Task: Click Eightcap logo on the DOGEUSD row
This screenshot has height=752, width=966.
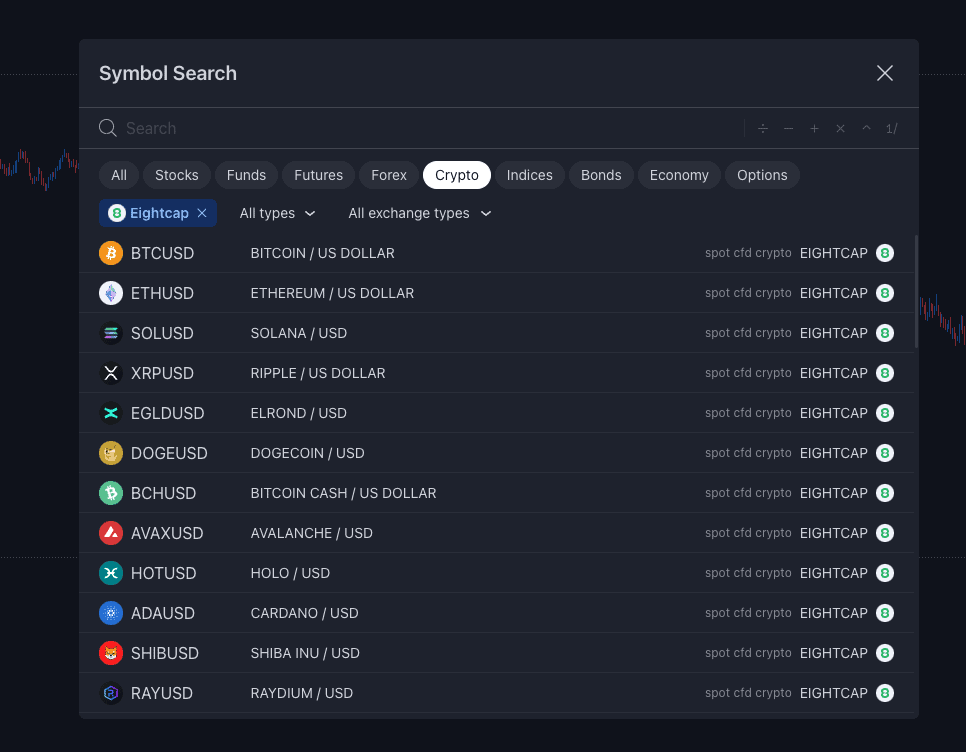Action: click(885, 453)
